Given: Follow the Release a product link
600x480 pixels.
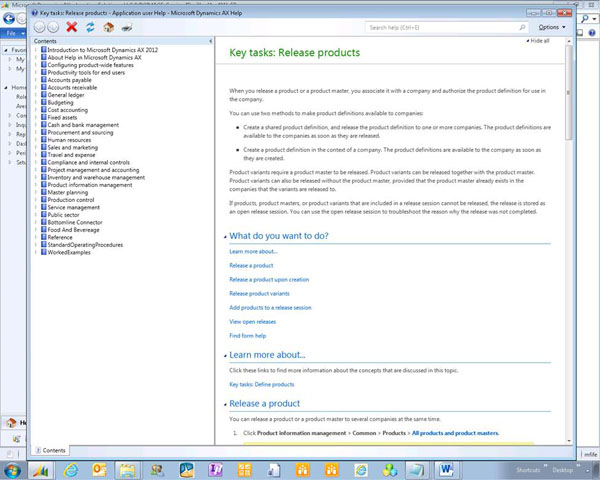Looking at the screenshot, I should (x=251, y=265).
